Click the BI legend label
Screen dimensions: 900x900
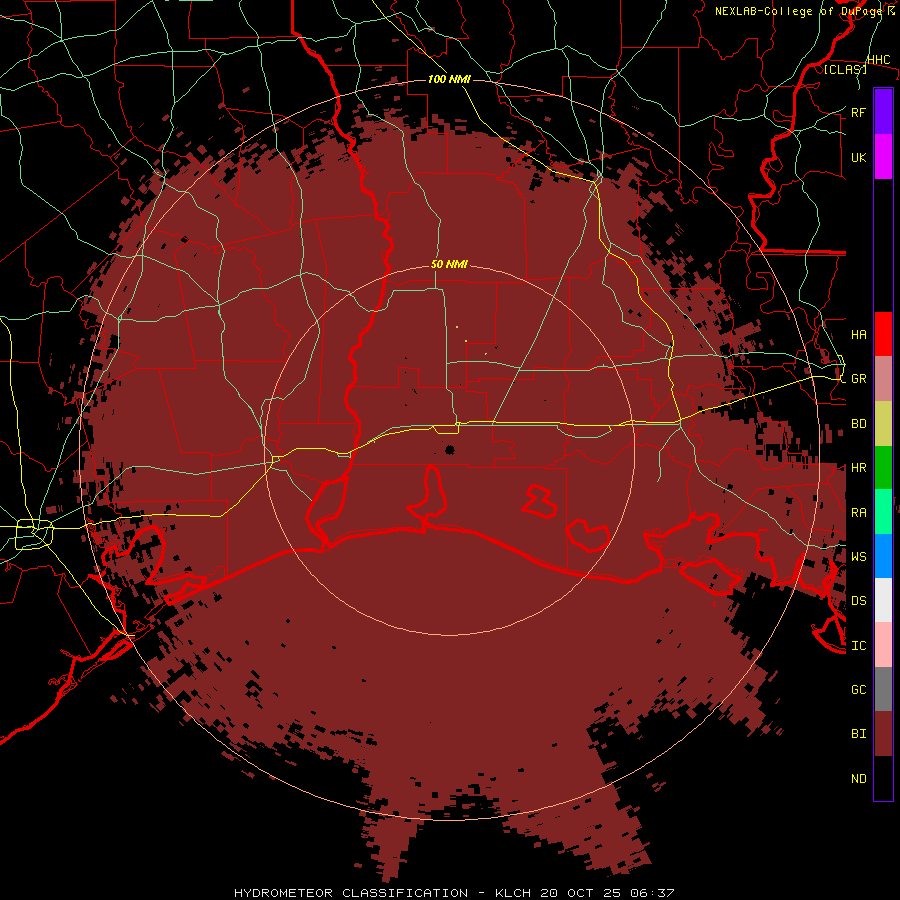pyautogui.click(x=859, y=734)
